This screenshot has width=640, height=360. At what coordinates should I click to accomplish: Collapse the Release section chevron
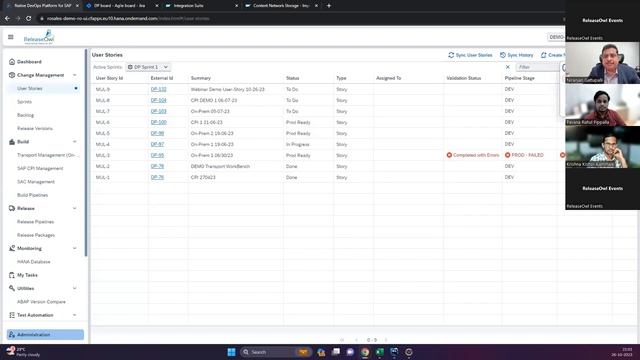[x=75, y=208]
